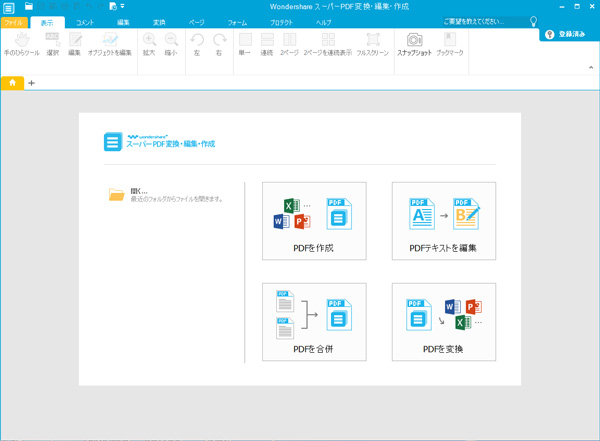Click the application menu icon in title bar
This screenshot has height=441, width=600.
click(x=8, y=8)
